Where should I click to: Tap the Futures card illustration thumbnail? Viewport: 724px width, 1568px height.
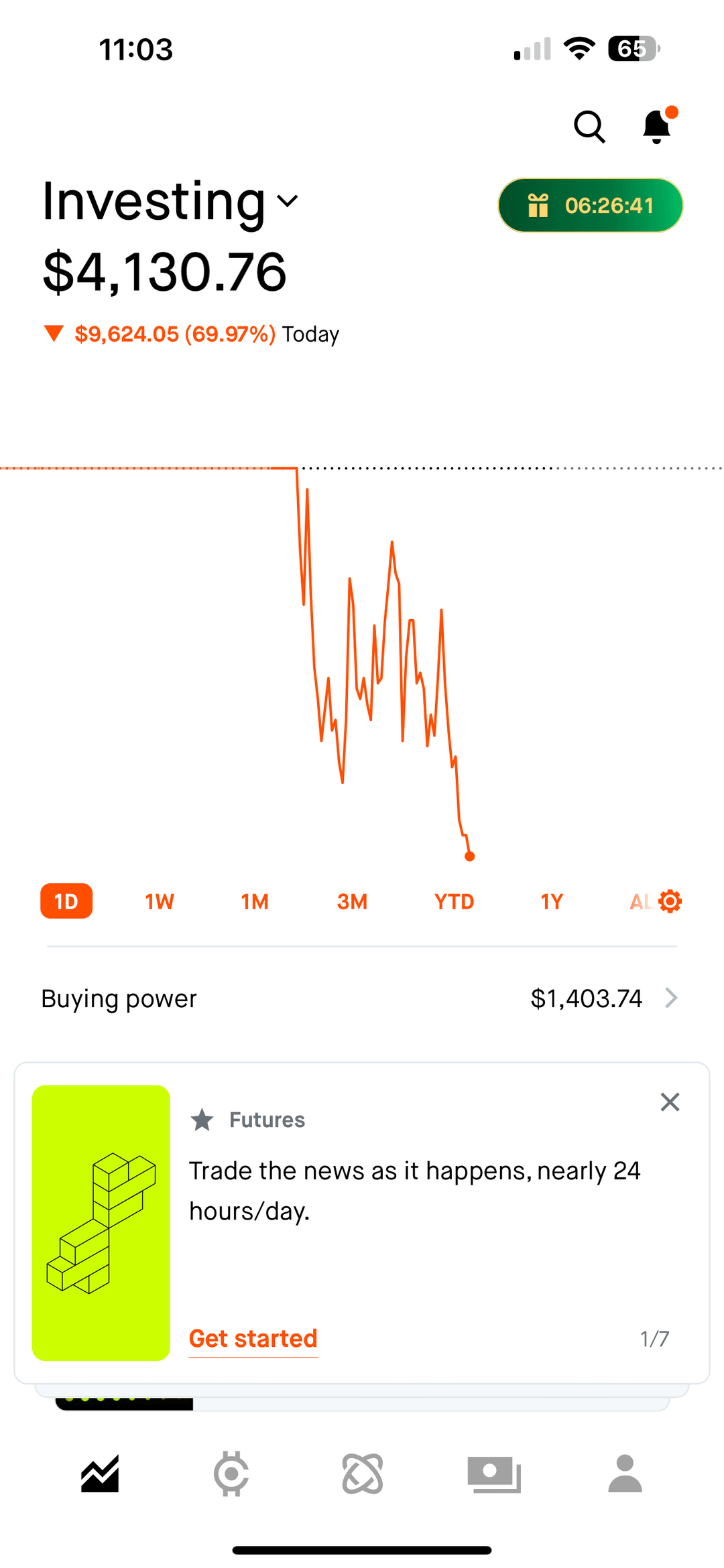click(x=101, y=1223)
